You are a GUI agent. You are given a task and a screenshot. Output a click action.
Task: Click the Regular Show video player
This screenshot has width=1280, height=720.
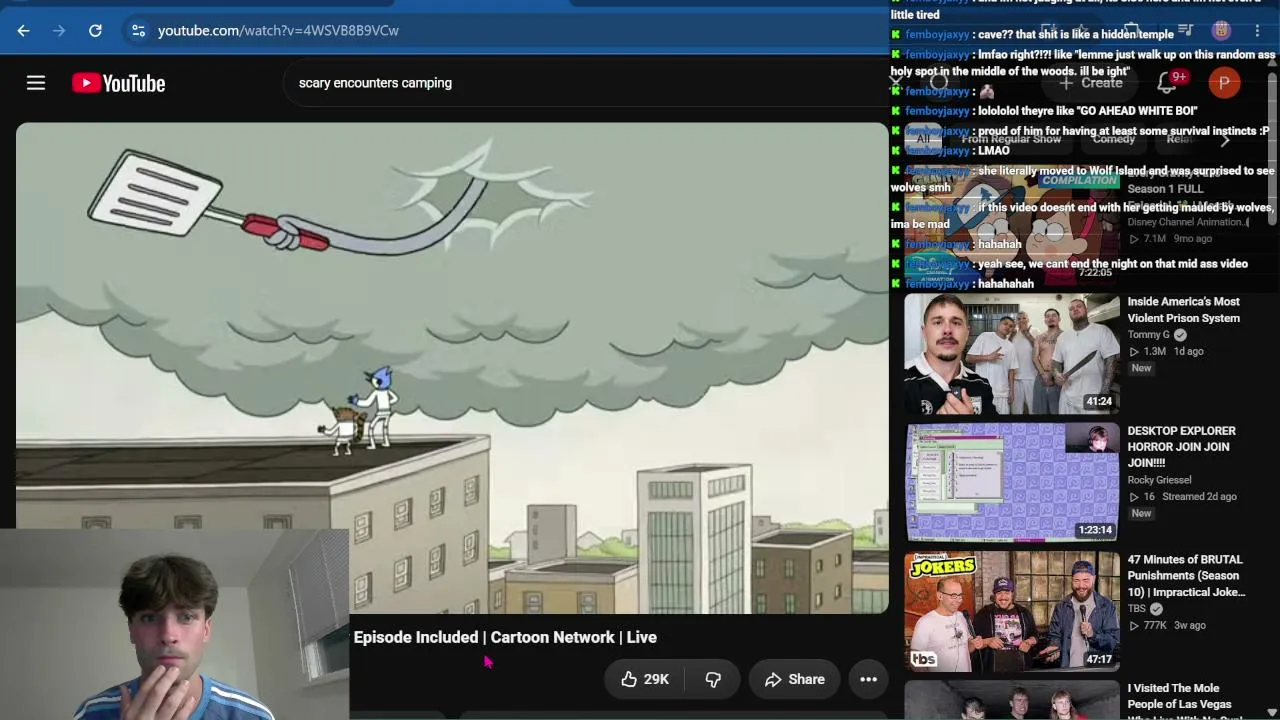pos(452,368)
